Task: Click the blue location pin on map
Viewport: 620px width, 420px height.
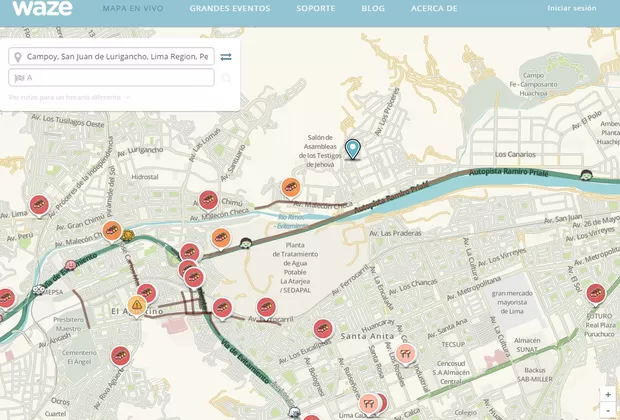Action: click(352, 149)
